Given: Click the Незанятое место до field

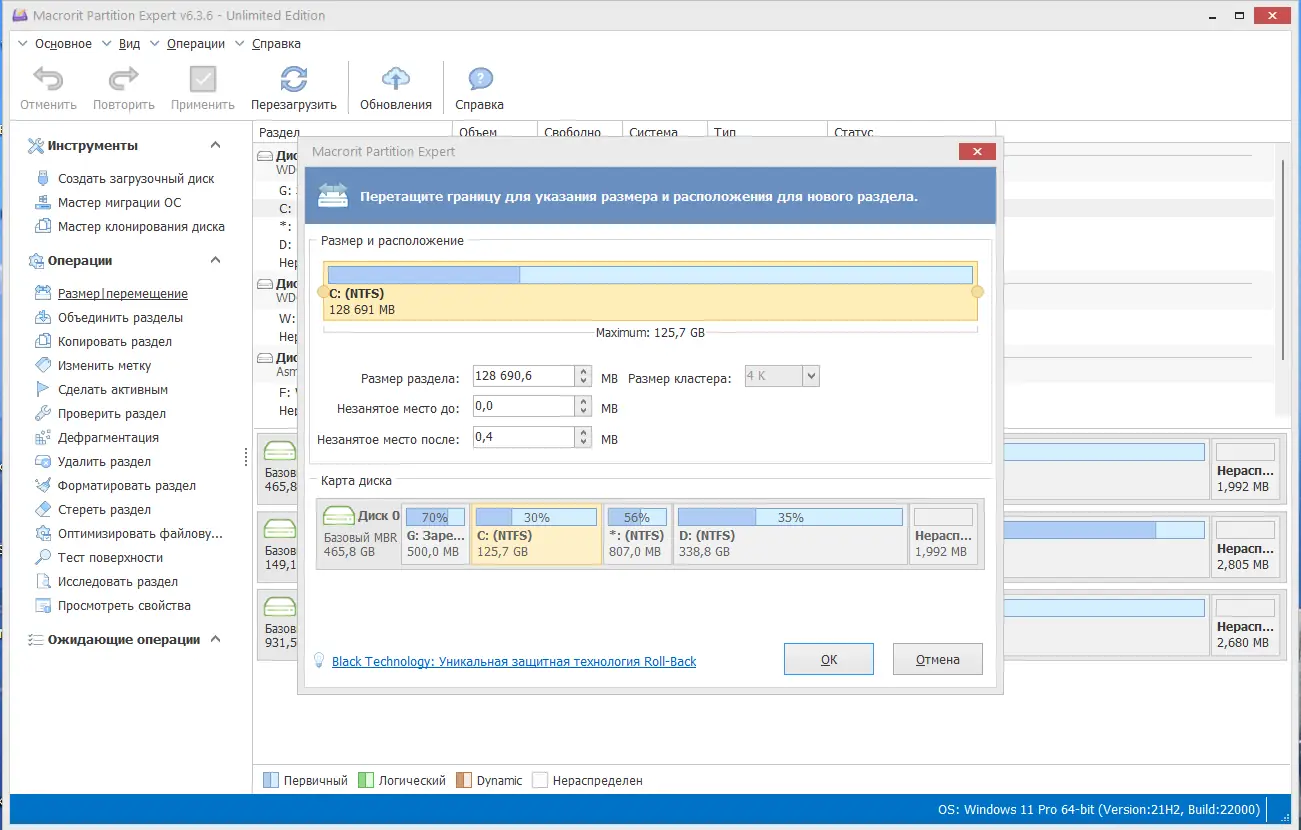Looking at the screenshot, I should (523, 407).
